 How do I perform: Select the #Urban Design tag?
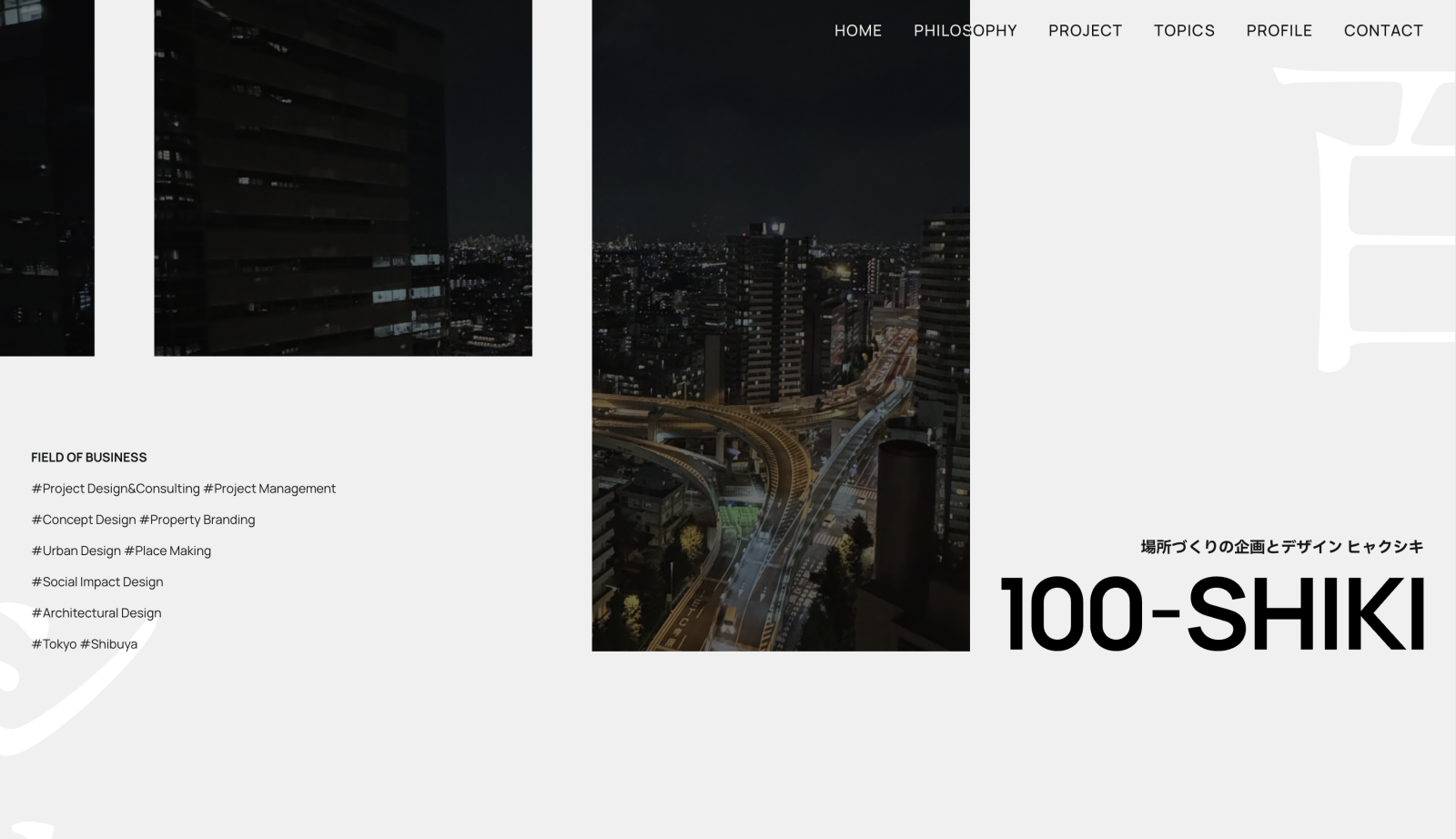76,551
